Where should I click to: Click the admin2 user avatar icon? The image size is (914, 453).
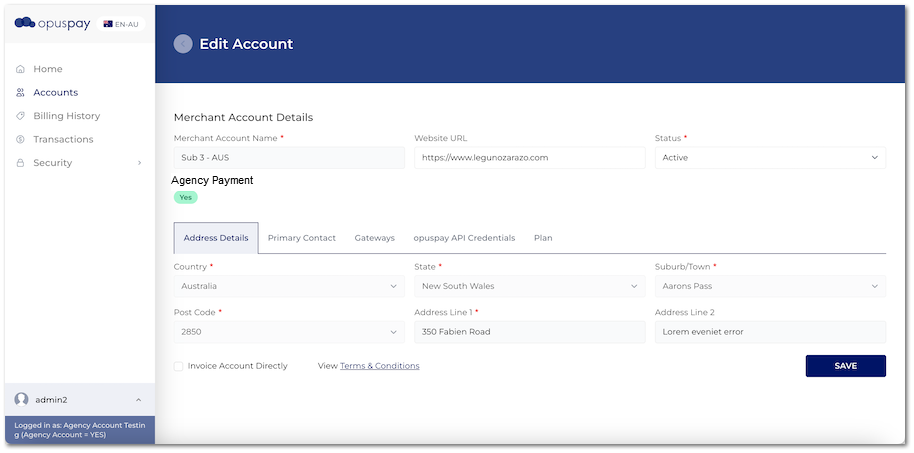coord(22,399)
